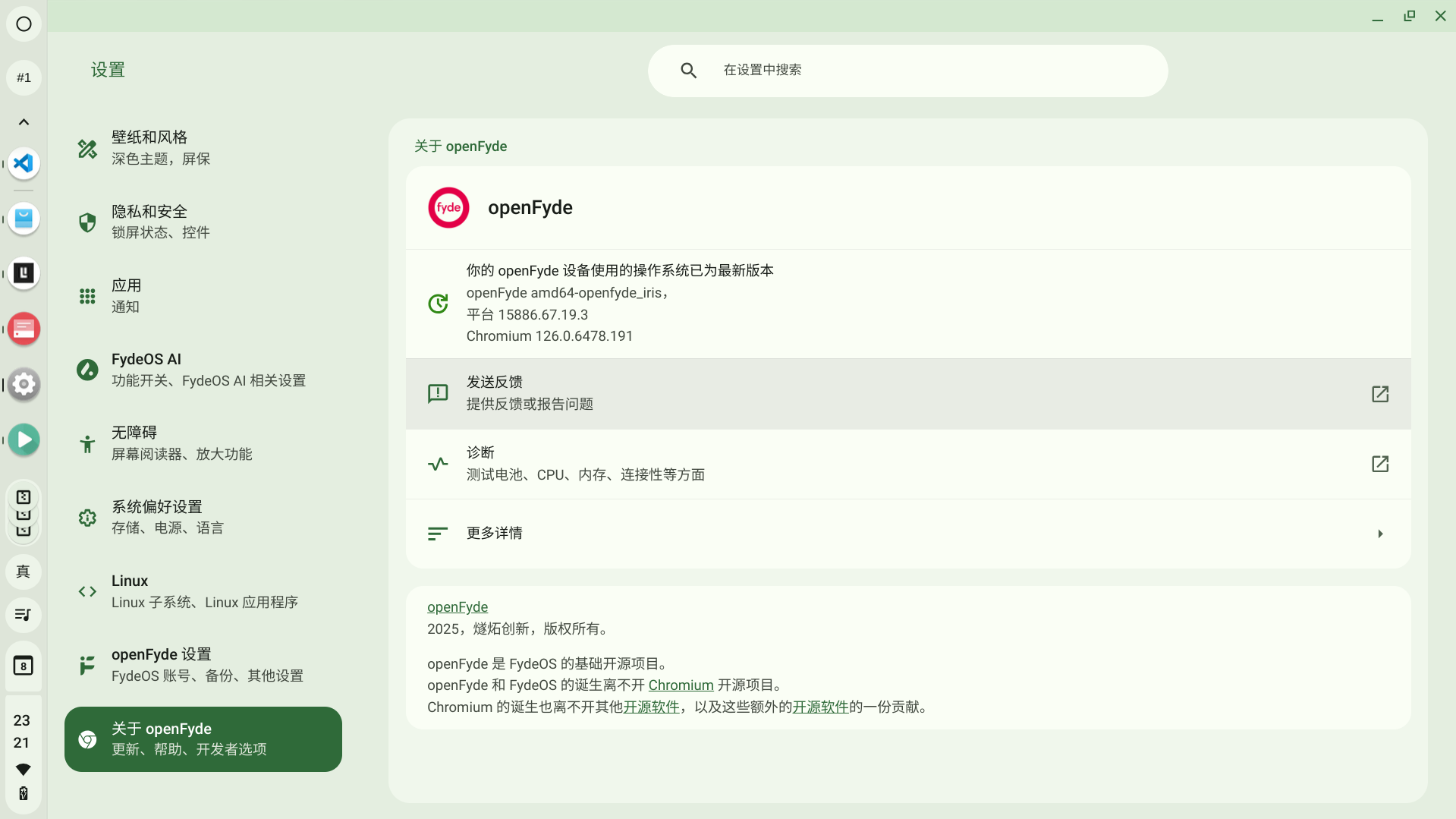Follow the openFyde link in the footer

458,607
